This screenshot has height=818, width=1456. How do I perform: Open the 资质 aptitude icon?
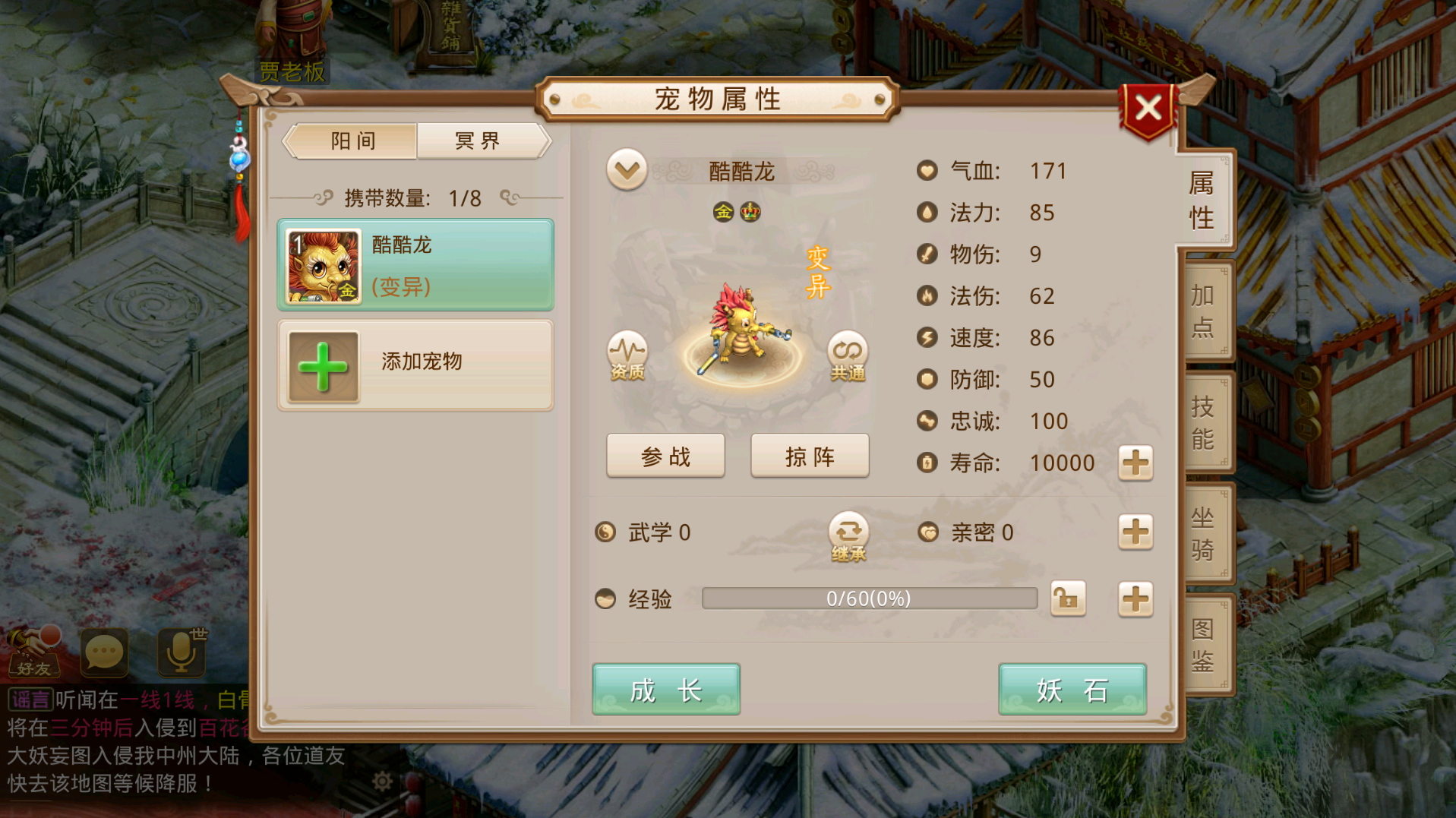coord(627,356)
